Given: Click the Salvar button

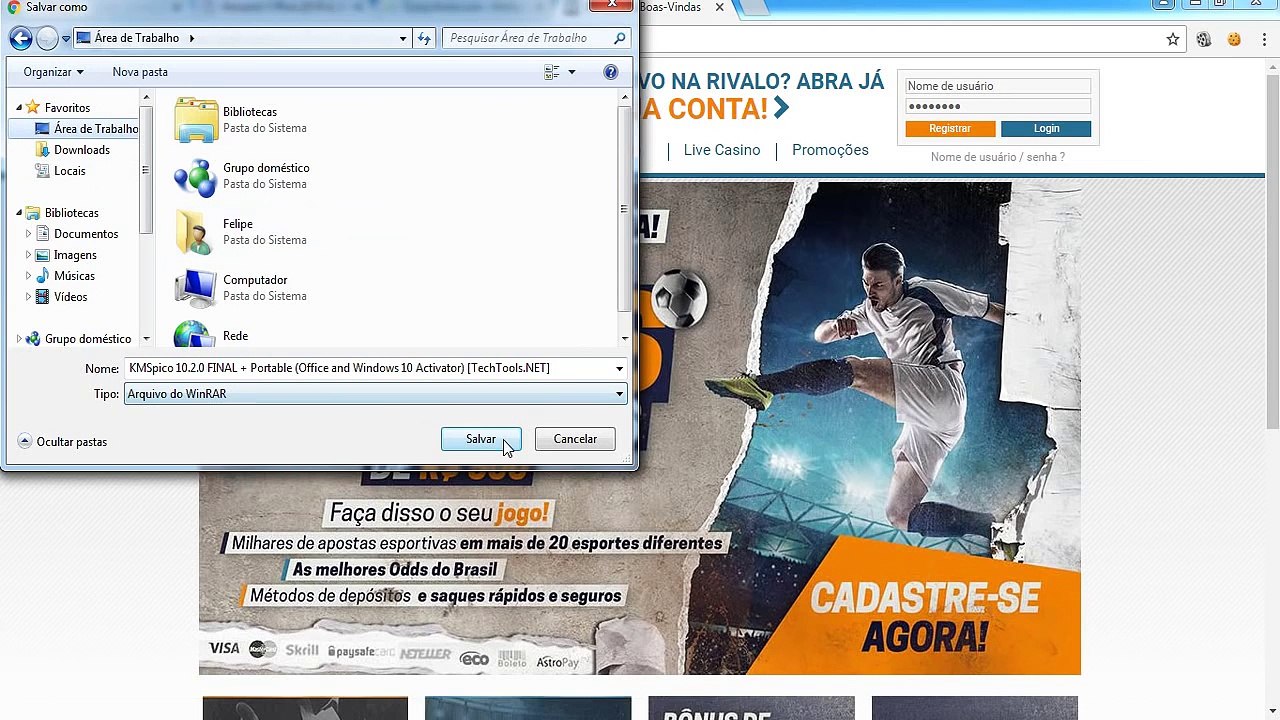Looking at the screenshot, I should click(481, 439).
